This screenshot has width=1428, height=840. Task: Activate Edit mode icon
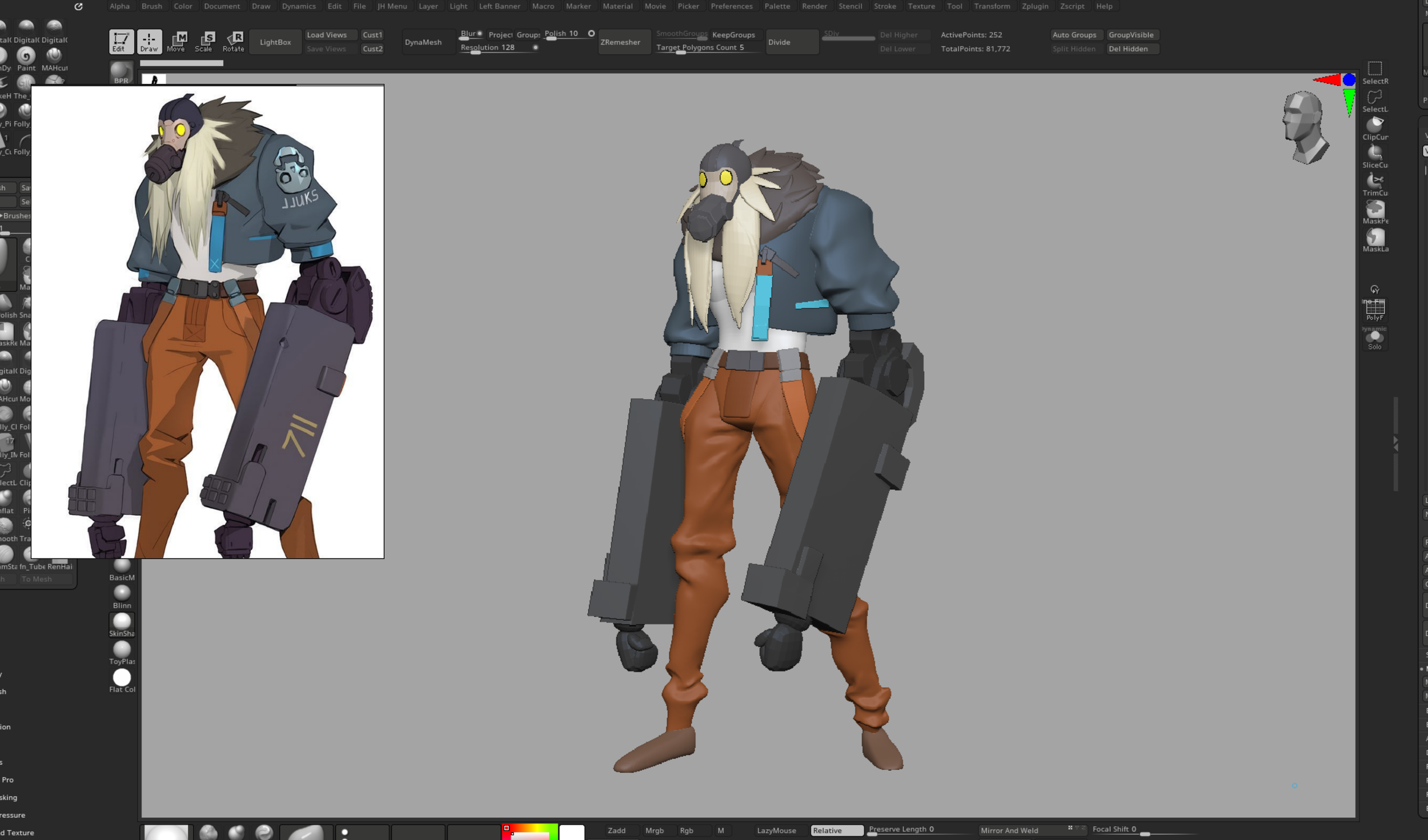click(x=121, y=42)
